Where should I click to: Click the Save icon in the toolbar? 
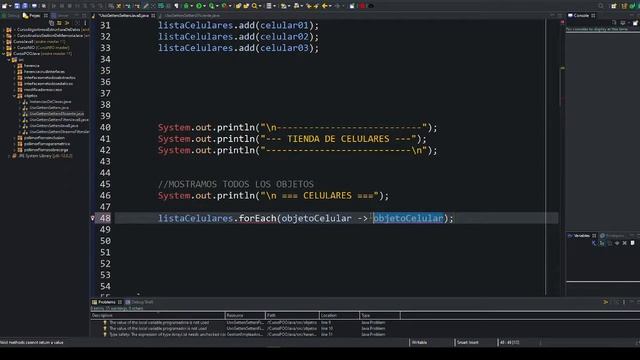(17, 6)
